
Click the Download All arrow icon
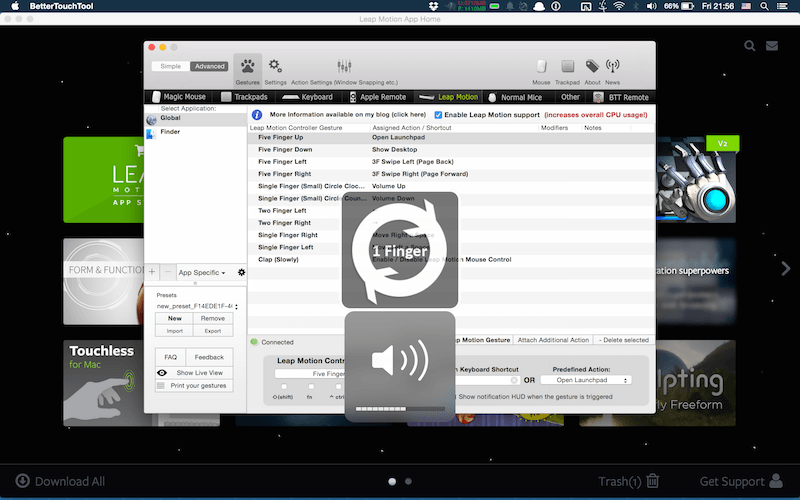click(x=22, y=481)
